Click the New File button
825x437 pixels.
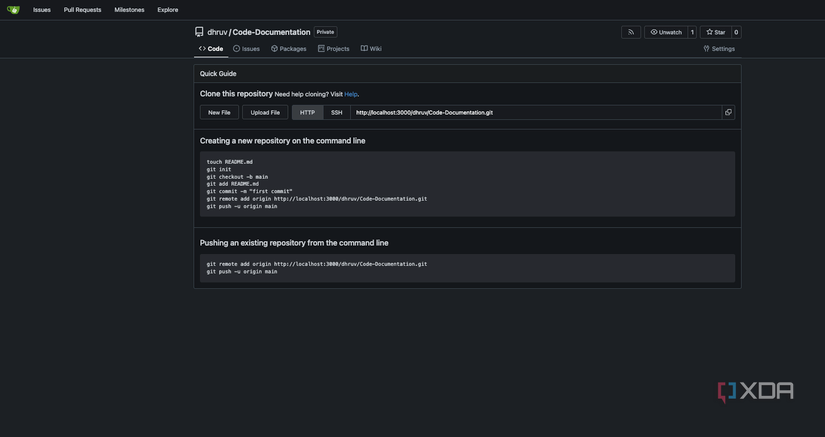coord(219,112)
